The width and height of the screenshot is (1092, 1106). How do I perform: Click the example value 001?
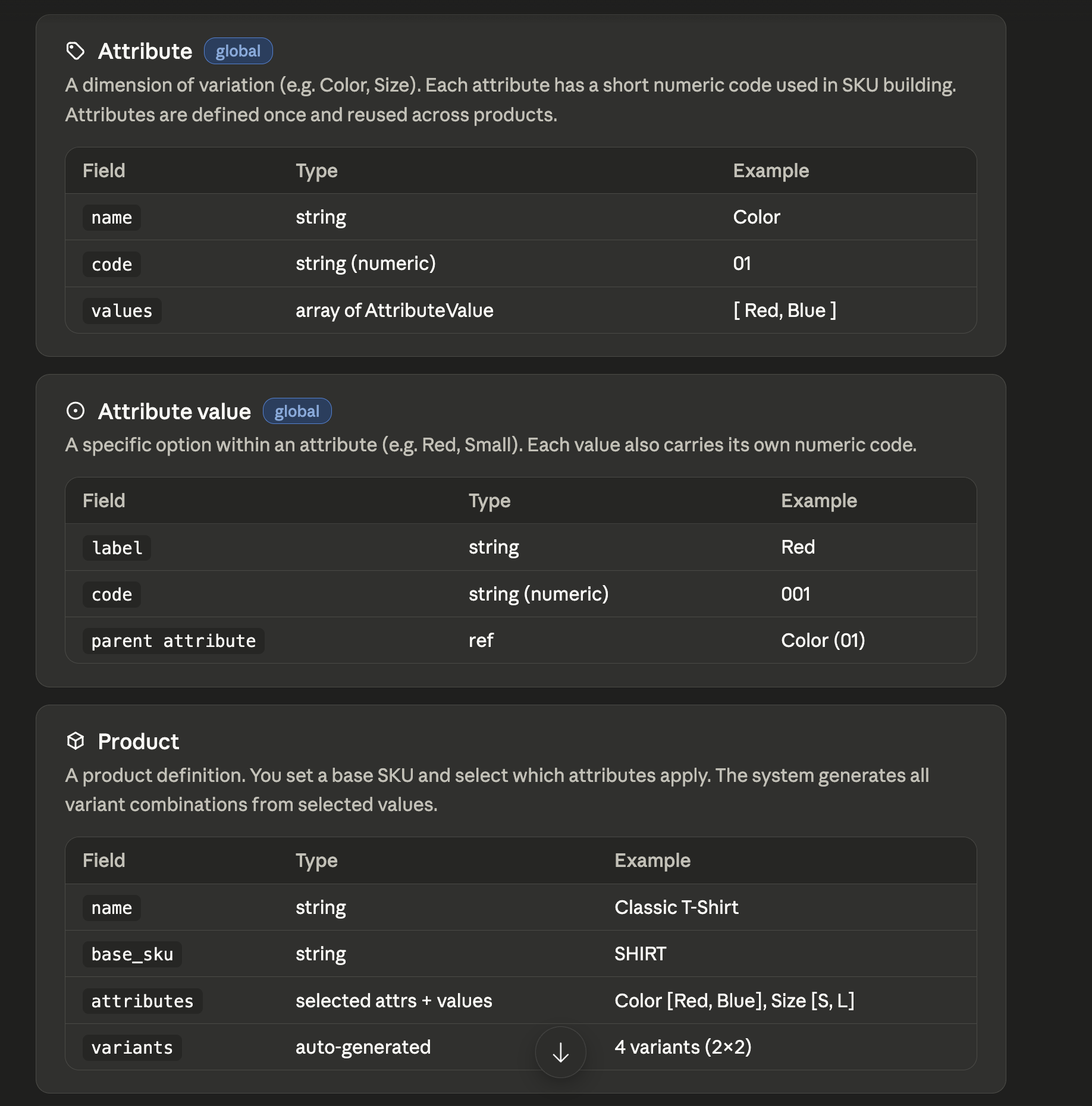pyautogui.click(x=796, y=593)
